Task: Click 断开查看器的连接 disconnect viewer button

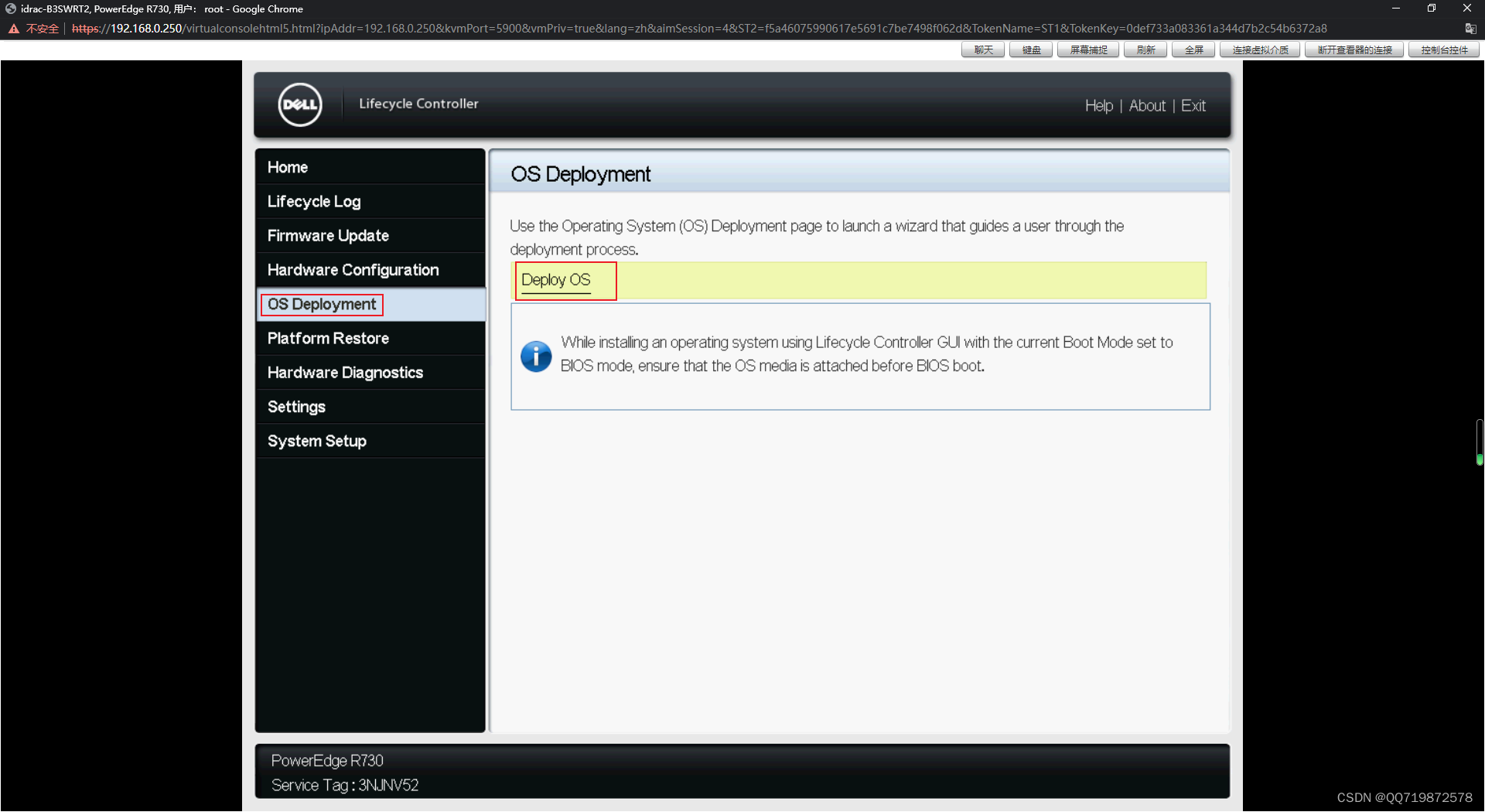Action: pyautogui.click(x=1354, y=50)
